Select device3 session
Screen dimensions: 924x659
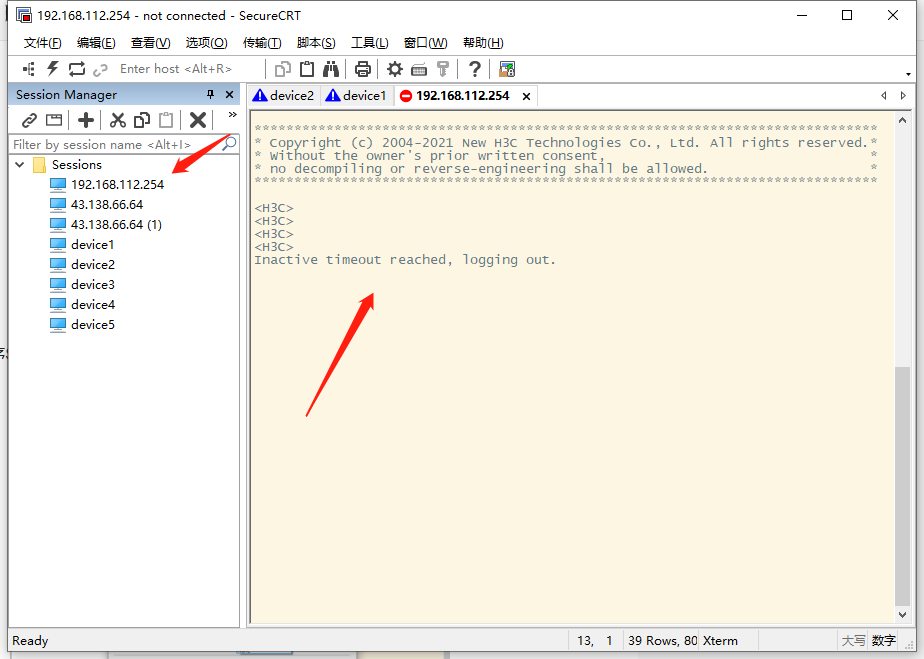tap(93, 285)
